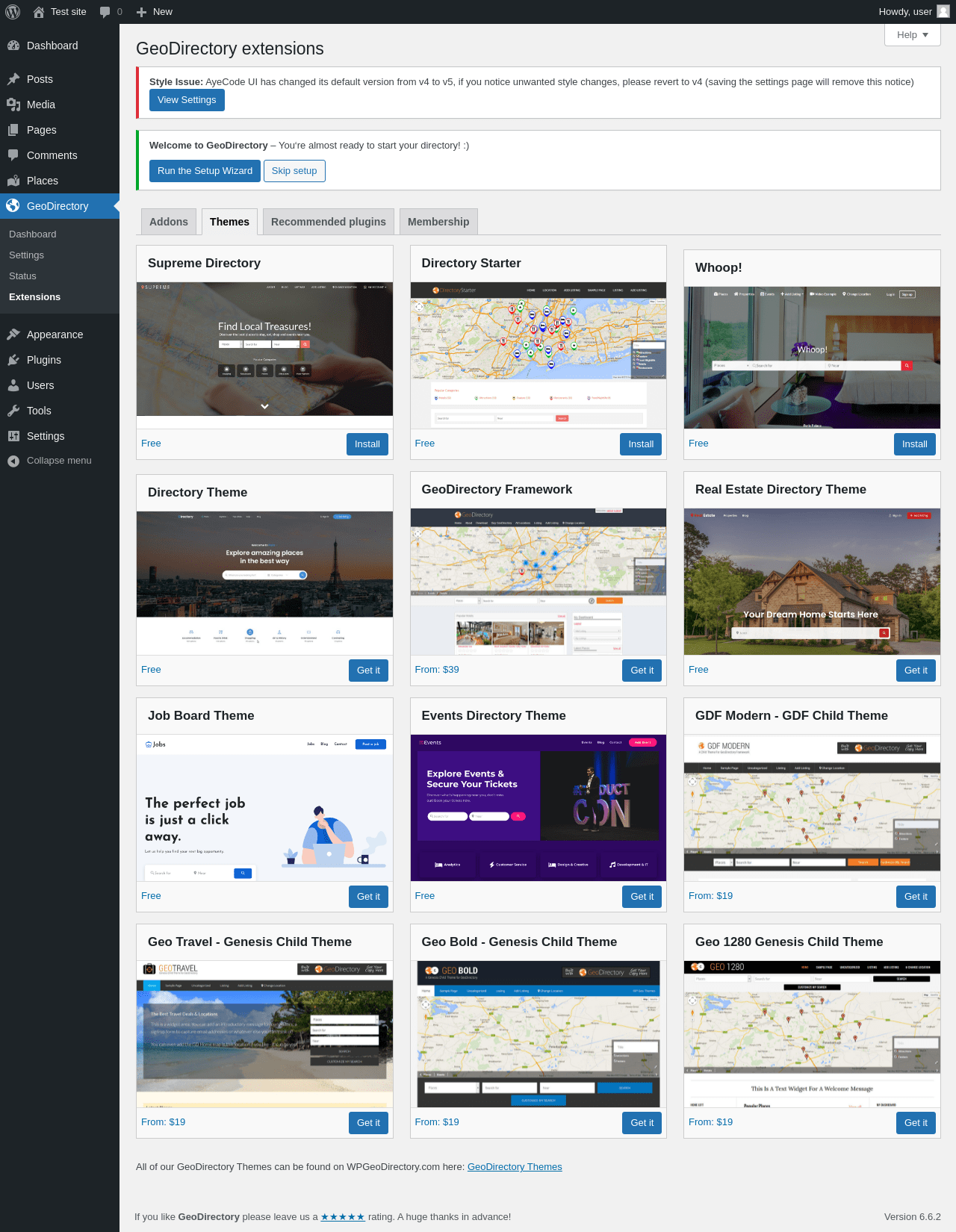Install the Supreme Directory theme
The image size is (956, 1232).
[367, 444]
